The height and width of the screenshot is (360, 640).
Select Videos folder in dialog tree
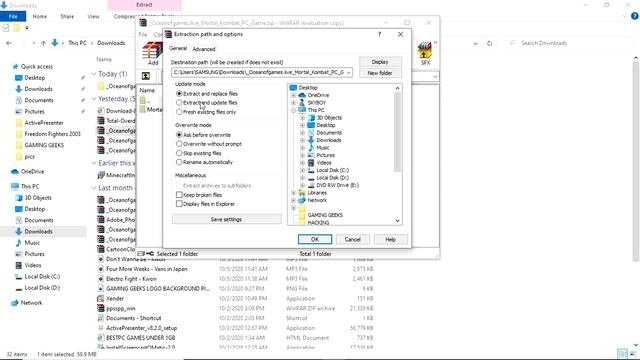[x=324, y=163]
